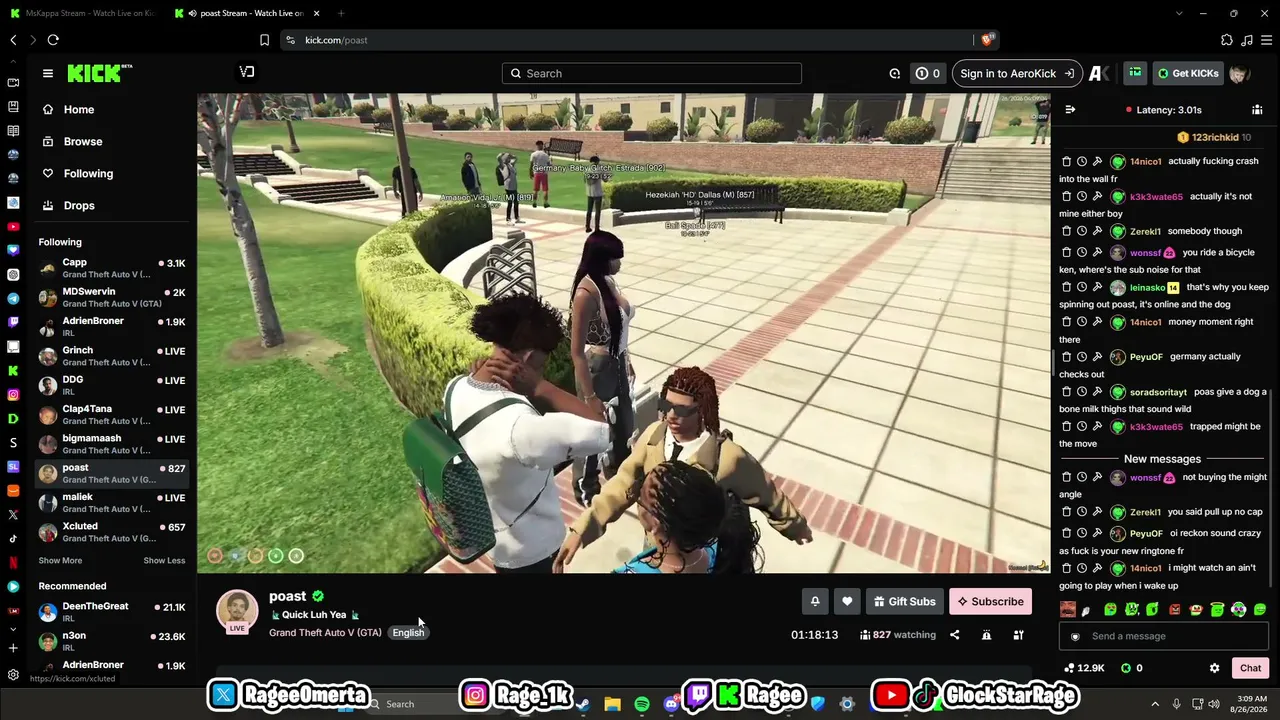Open the green treasure chest icon
This screenshot has height=720, width=1280.
coord(1135,73)
